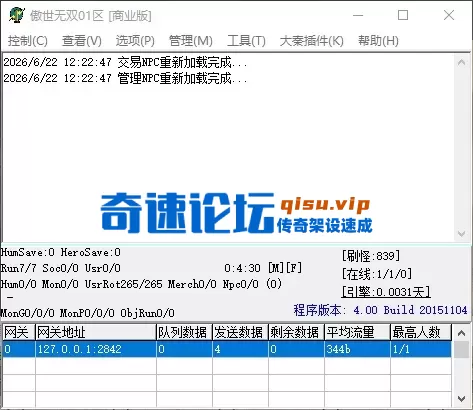Open the 选项(P) menu

(135, 41)
